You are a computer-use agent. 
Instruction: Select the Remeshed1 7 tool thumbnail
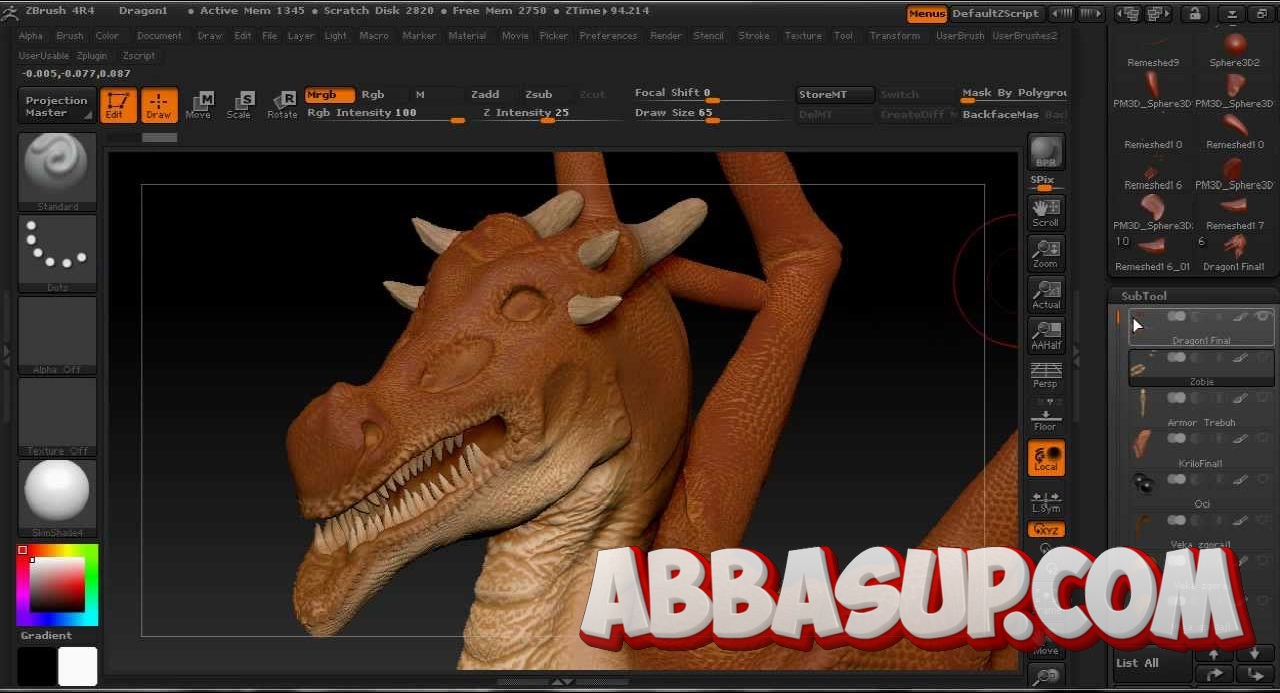pos(1235,213)
